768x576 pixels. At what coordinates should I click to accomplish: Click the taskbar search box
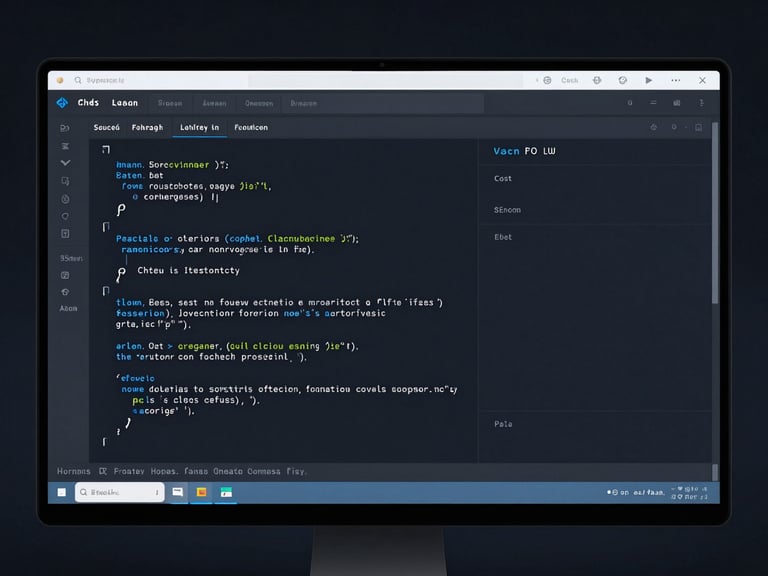click(120, 492)
